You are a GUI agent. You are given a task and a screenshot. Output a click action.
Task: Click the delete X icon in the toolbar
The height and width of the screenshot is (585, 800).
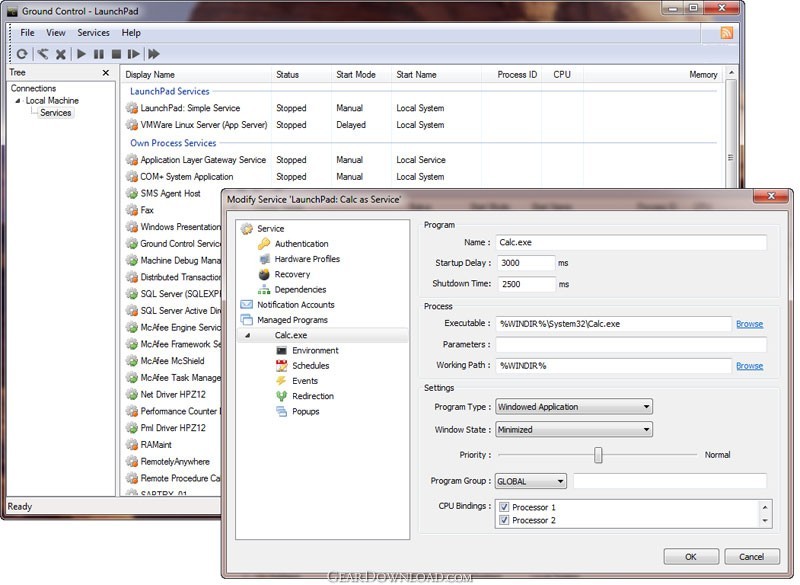click(x=61, y=54)
